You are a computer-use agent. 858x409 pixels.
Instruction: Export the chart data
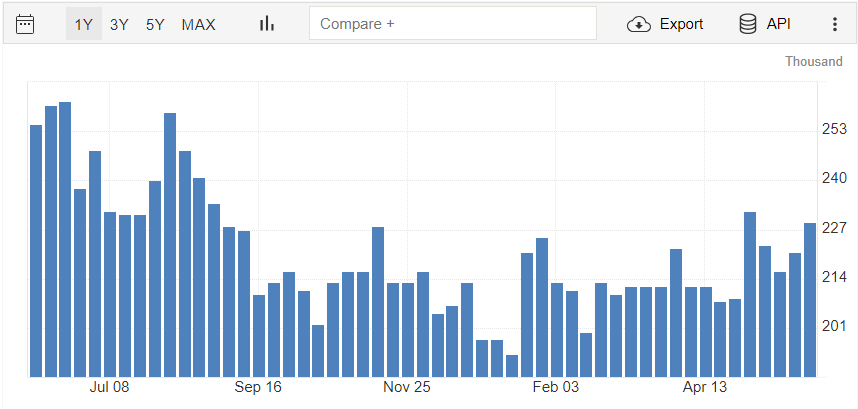pyautogui.click(x=665, y=24)
